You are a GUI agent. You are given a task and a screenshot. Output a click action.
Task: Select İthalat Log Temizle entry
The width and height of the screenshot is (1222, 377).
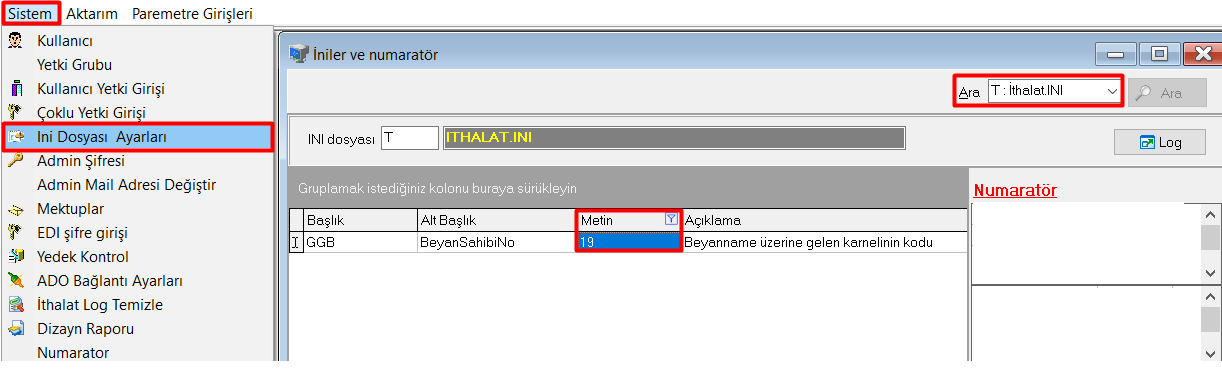tap(100, 305)
